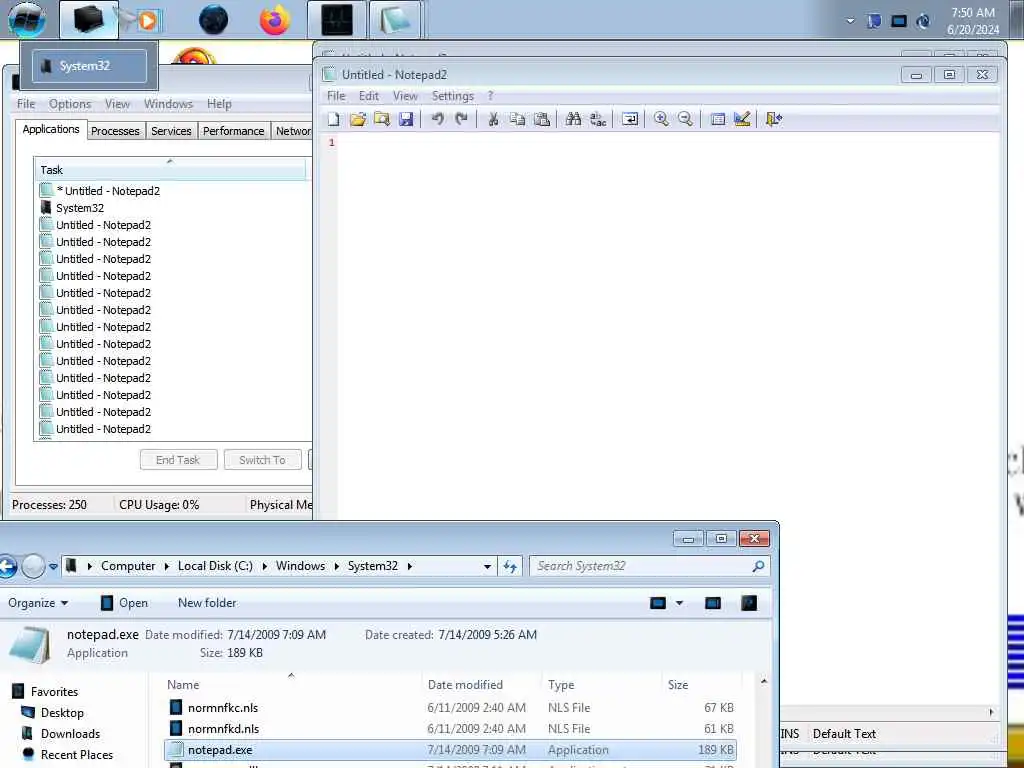Open the customize schemes icon in Notepad2

click(x=741, y=119)
